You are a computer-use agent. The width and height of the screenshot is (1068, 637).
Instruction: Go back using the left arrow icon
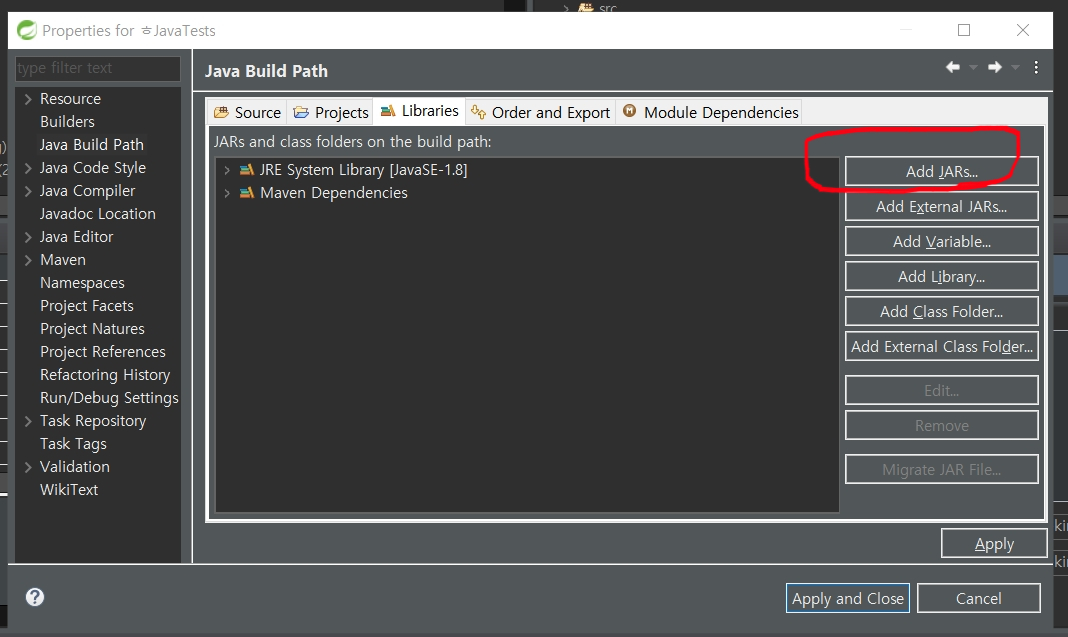pyautogui.click(x=953, y=67)
